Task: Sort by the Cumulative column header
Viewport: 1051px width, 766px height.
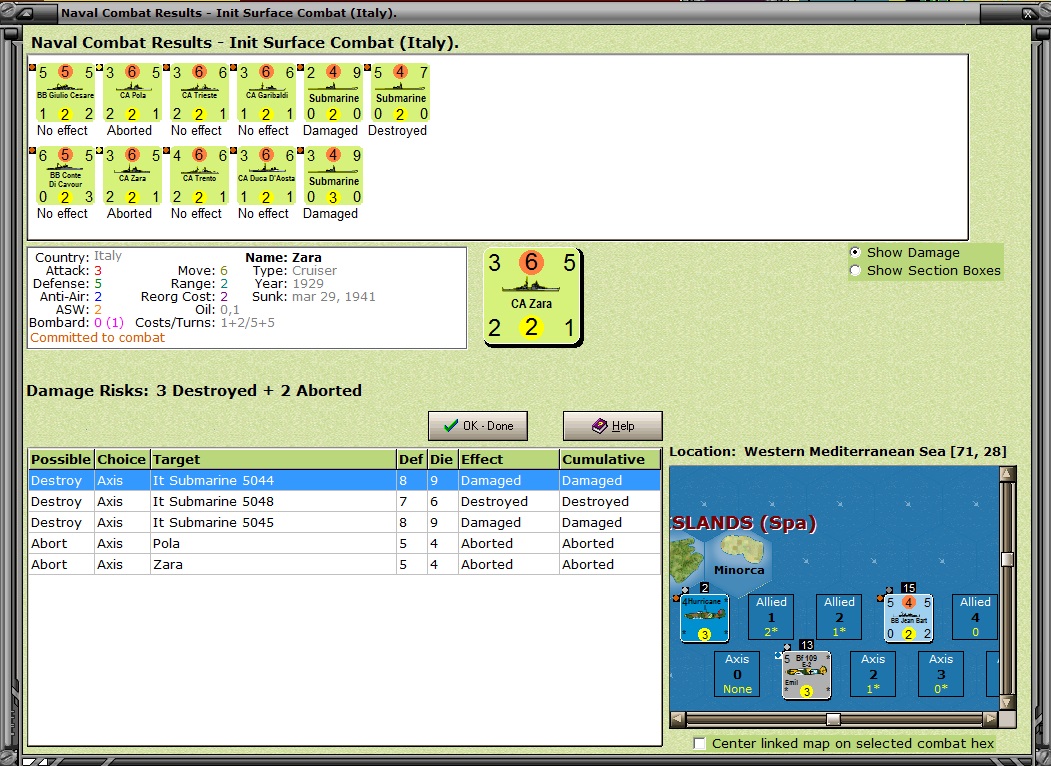Action: tap(609, 459)
